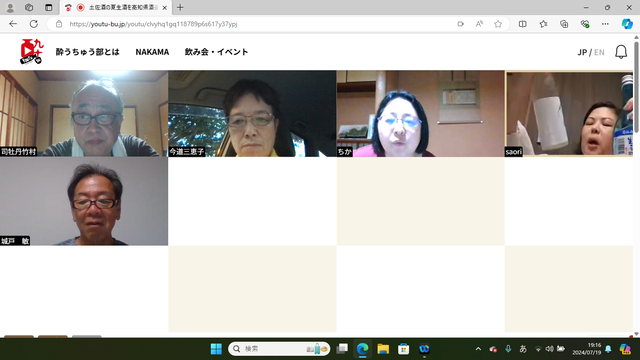Screen dimensions: 640x360
Task: Open the Copilot icon at taskbar end
Action: click(624, 349)
